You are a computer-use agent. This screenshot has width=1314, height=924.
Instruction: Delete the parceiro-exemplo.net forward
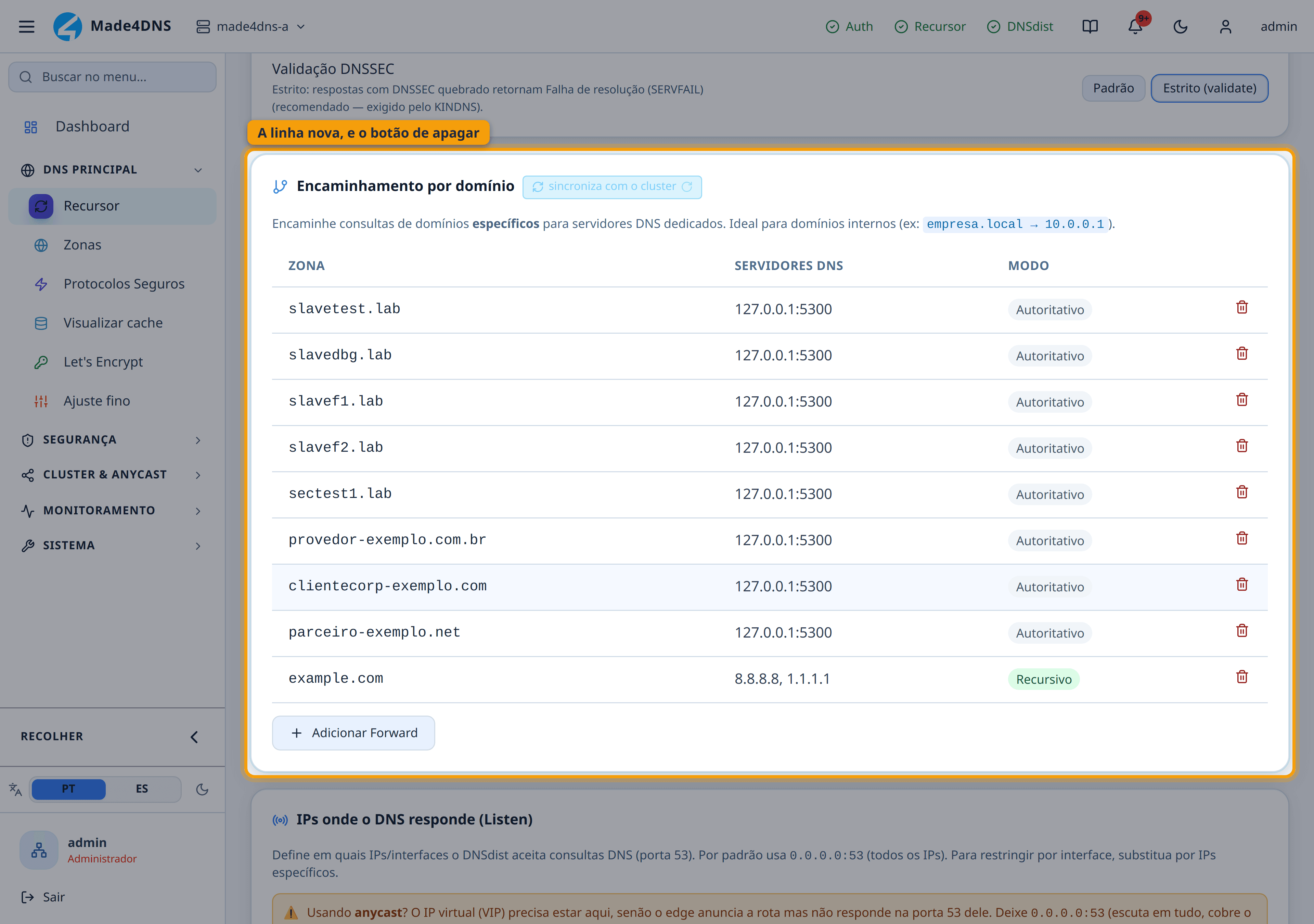tap(1242, 631)
